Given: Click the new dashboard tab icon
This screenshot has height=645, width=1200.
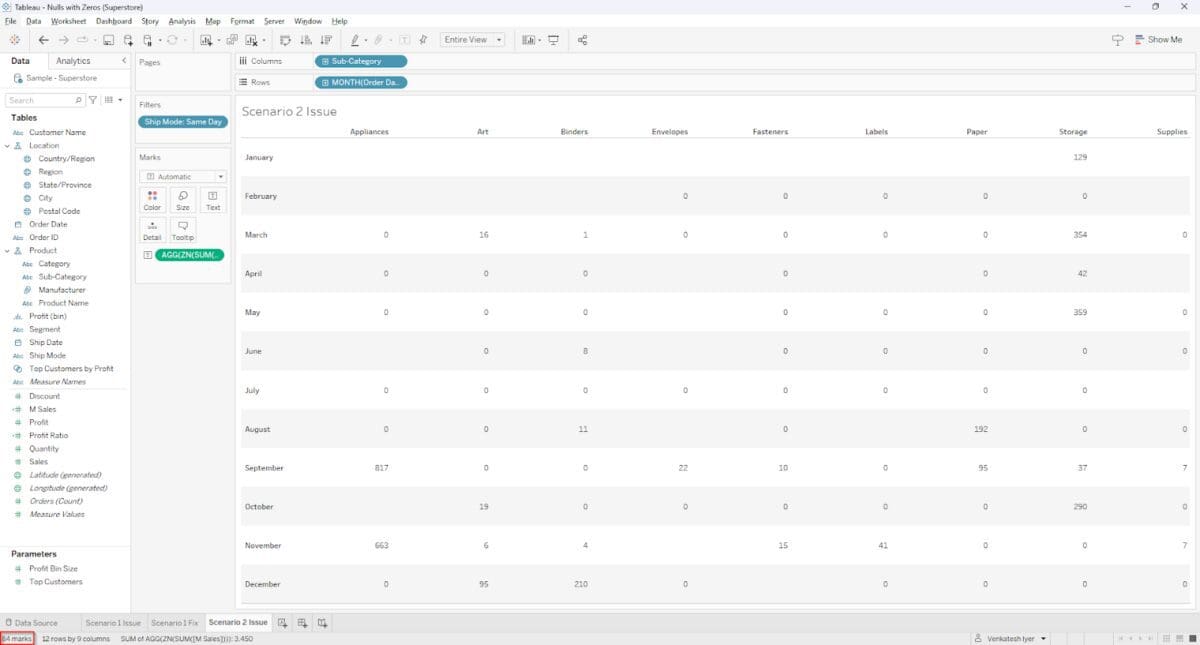Looking at the screenshot, I should (302, 623).
